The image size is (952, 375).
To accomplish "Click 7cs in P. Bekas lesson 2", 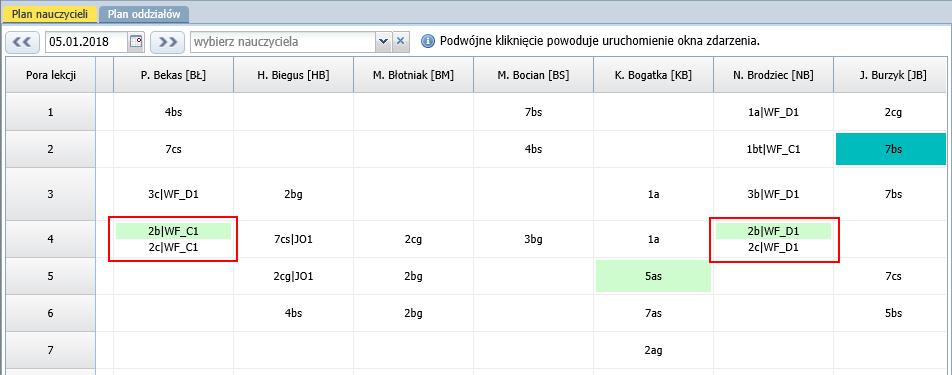I will pyautogui.click(x=173, y=149).
